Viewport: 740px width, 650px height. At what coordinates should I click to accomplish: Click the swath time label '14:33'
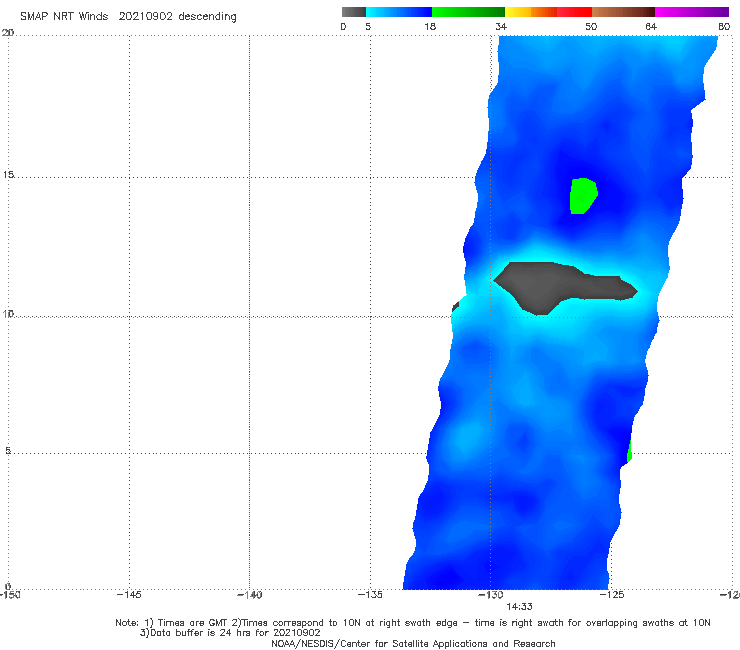519,607
